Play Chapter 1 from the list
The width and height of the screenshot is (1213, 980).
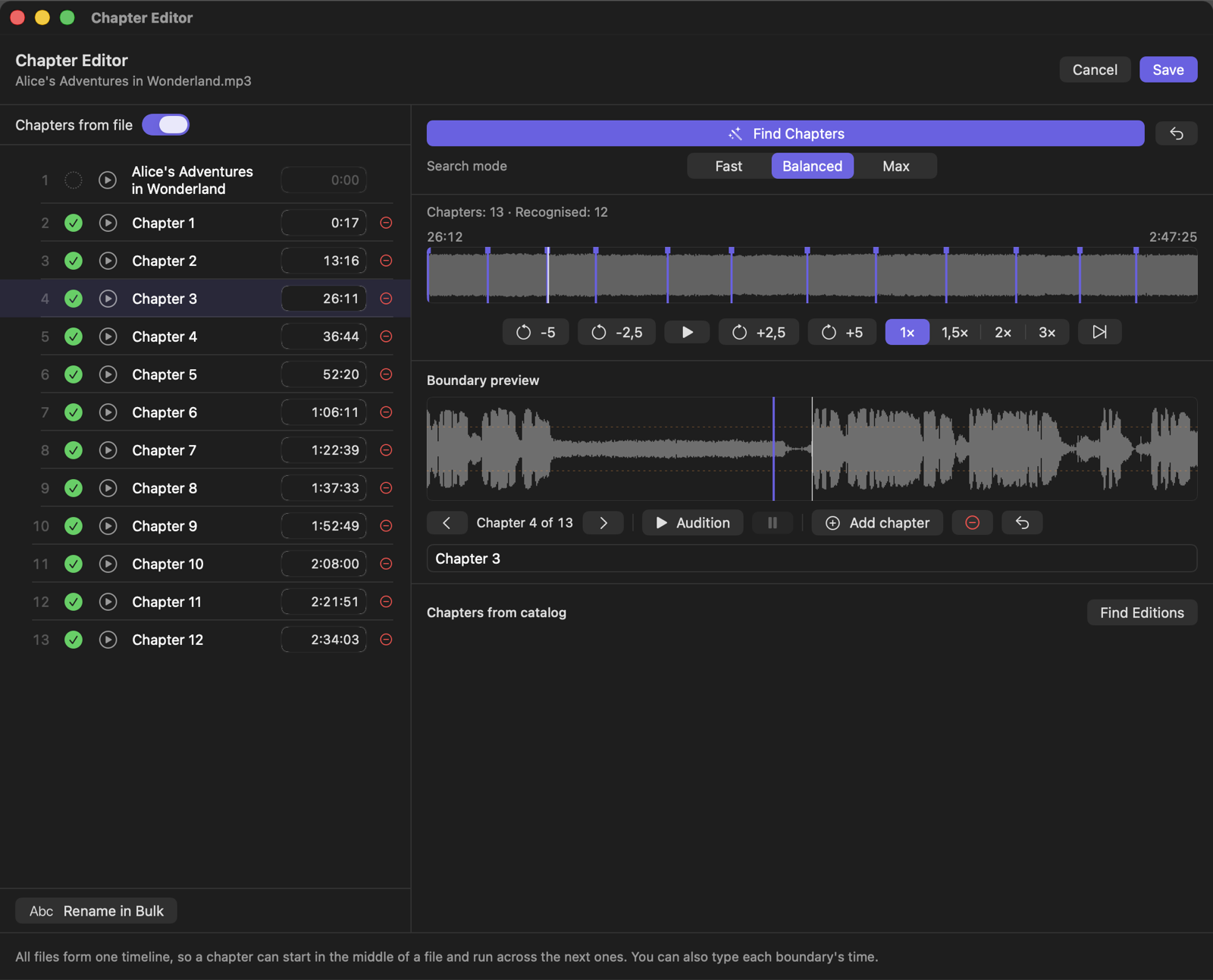tap(108, 223)
